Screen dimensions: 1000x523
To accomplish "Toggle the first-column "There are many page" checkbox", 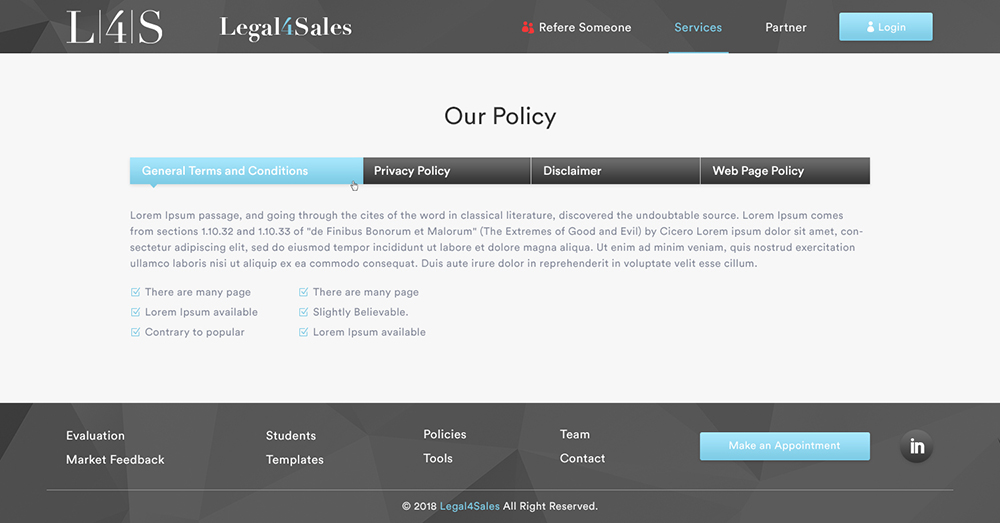I will (x=135, y=292).
